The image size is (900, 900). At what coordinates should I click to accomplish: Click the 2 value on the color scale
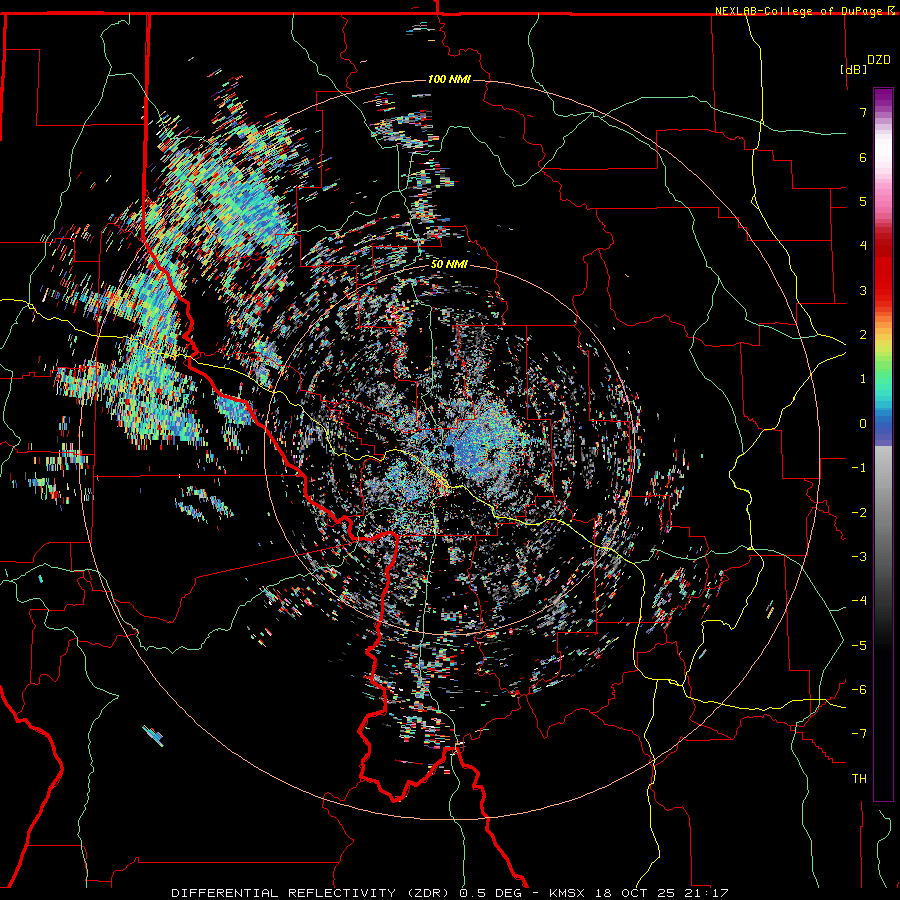[863, 335]
